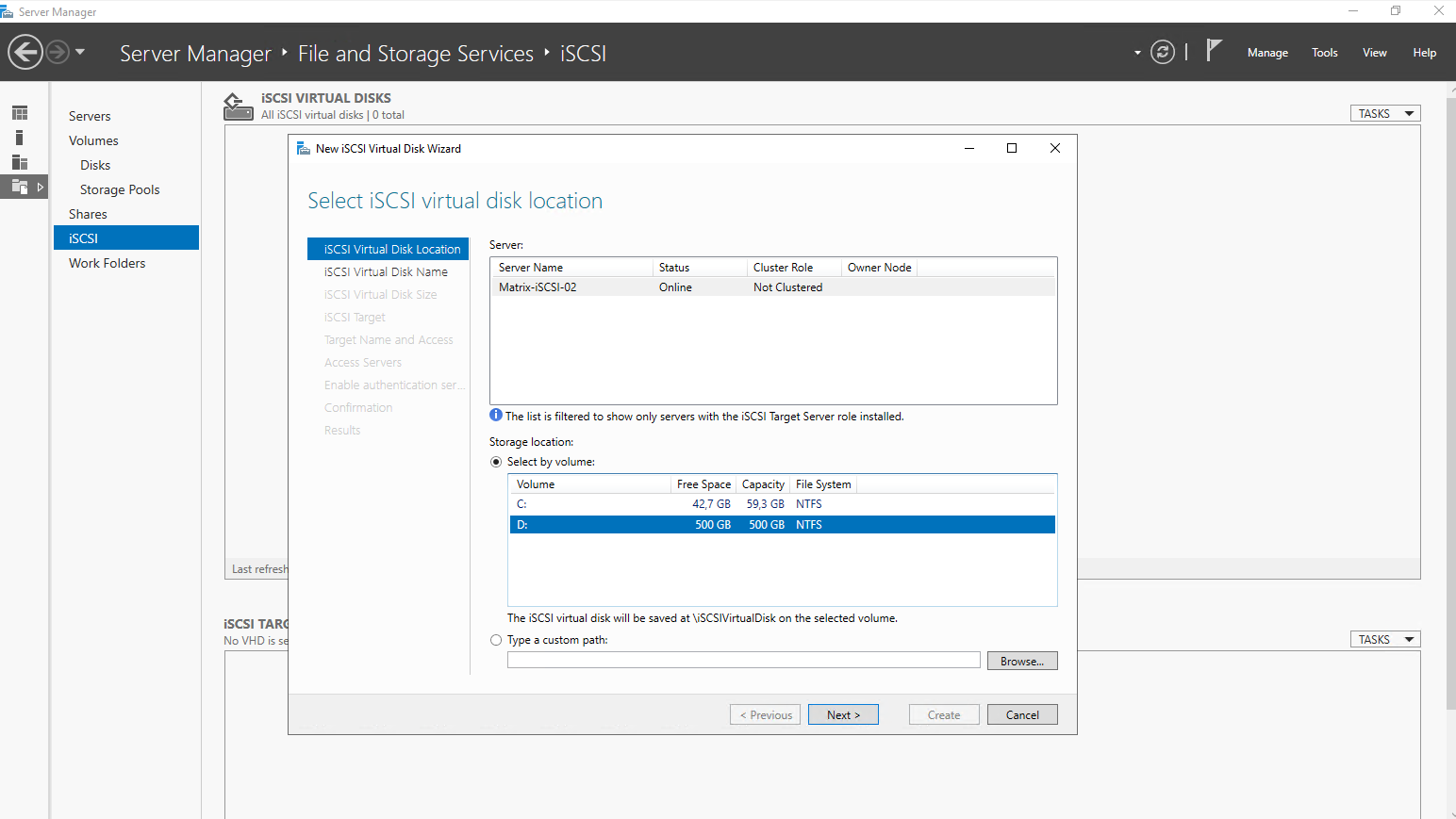Click the back navigation arrow icon
Viewport: 1456px width, 819px height.
[25, 52]
